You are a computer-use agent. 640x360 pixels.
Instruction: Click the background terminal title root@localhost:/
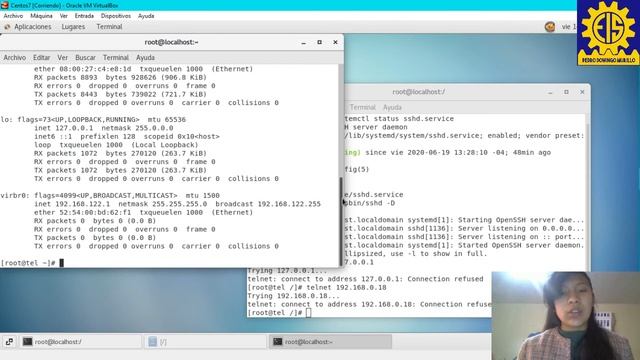(418, 92)
